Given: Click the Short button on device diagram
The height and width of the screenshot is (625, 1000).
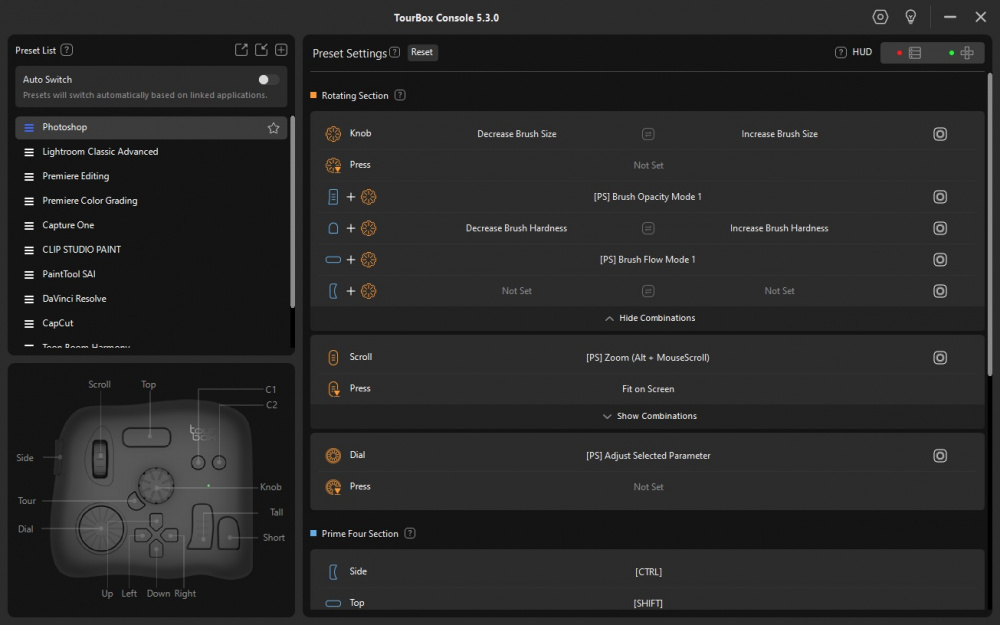Looking at the screenshot, I should click(x=229, y=533).
